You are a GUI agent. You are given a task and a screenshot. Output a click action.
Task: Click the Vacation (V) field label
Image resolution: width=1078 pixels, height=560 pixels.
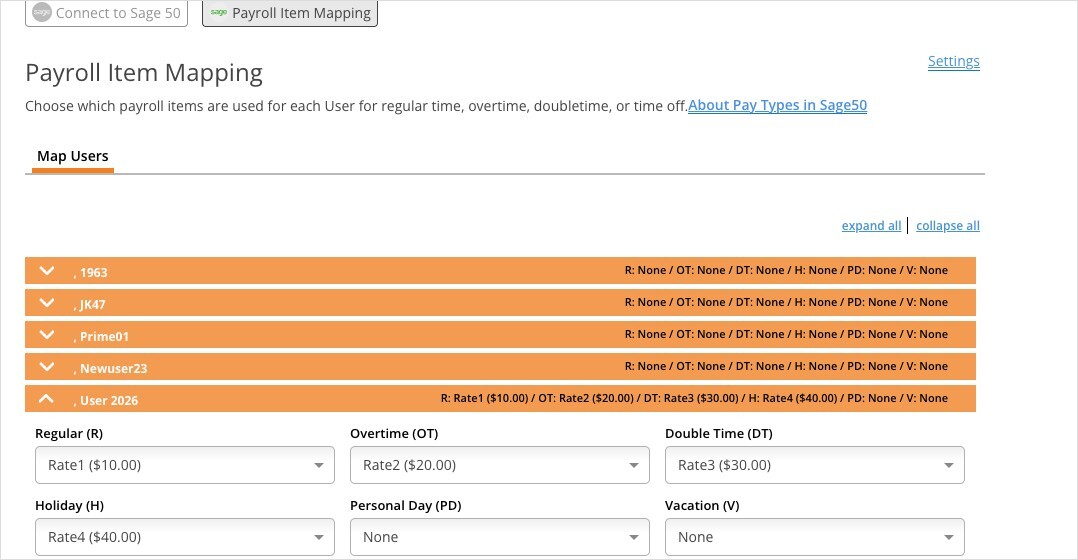click(702, 505)
